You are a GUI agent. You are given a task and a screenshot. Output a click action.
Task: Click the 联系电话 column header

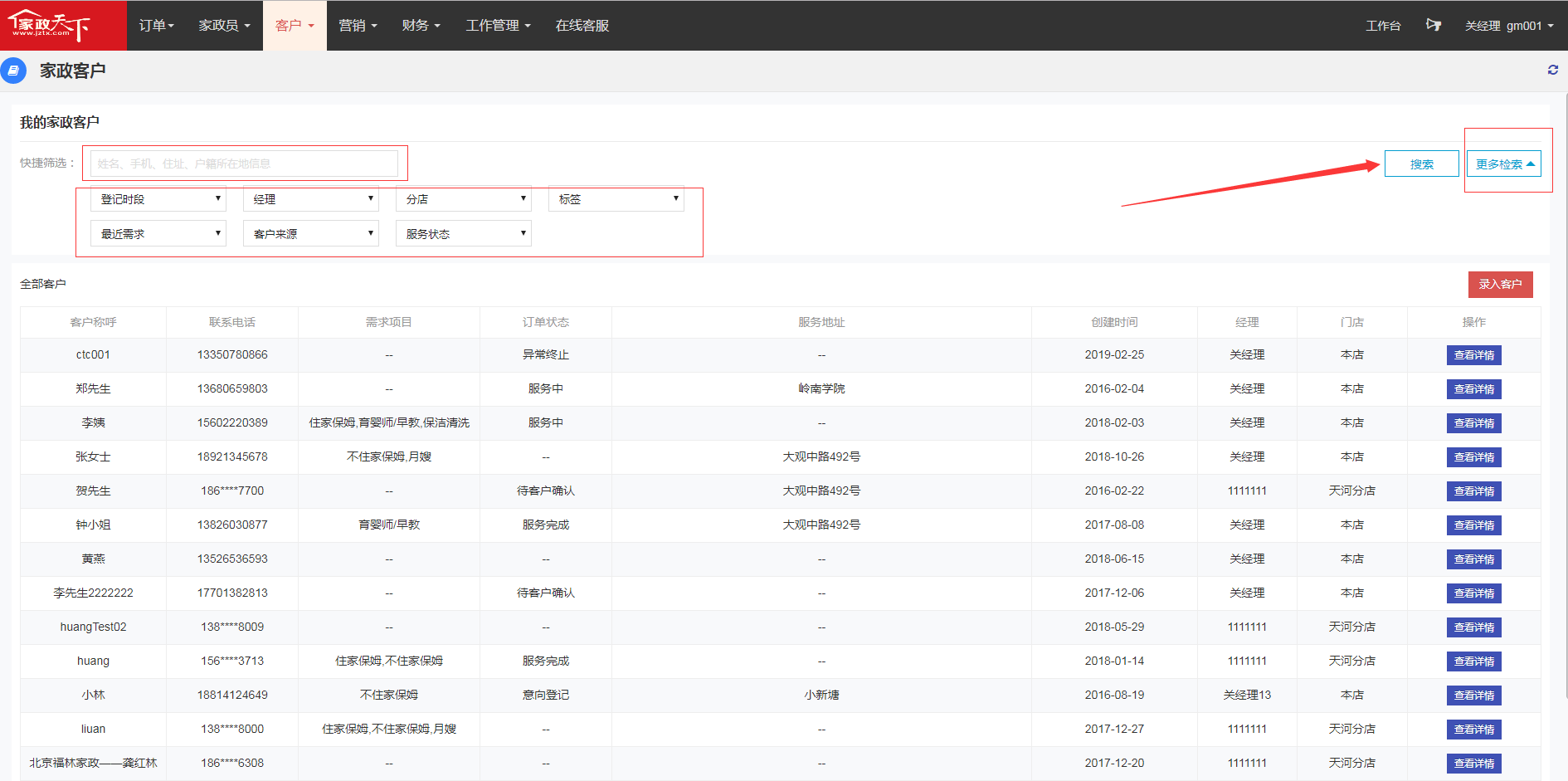coord(232,322)
